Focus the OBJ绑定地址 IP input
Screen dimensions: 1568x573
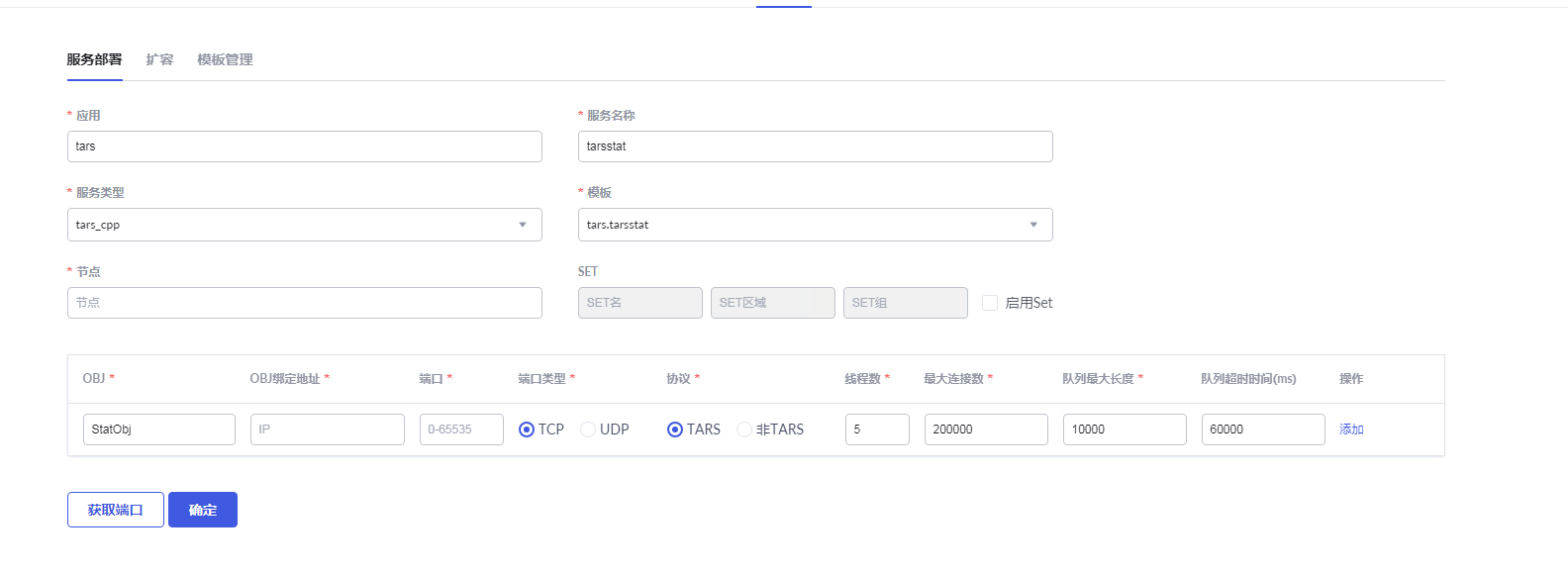click(327, 430)
